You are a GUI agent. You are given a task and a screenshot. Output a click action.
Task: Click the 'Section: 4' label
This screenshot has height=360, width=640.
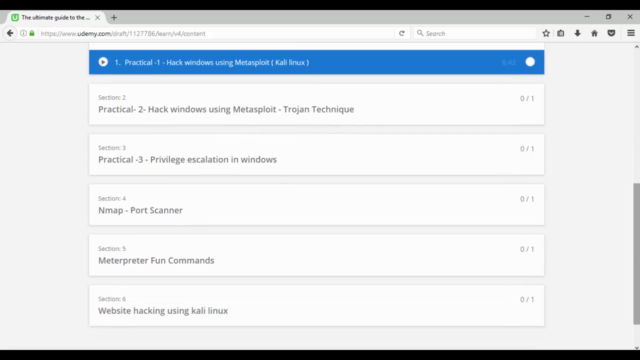(x=112, y=198)
